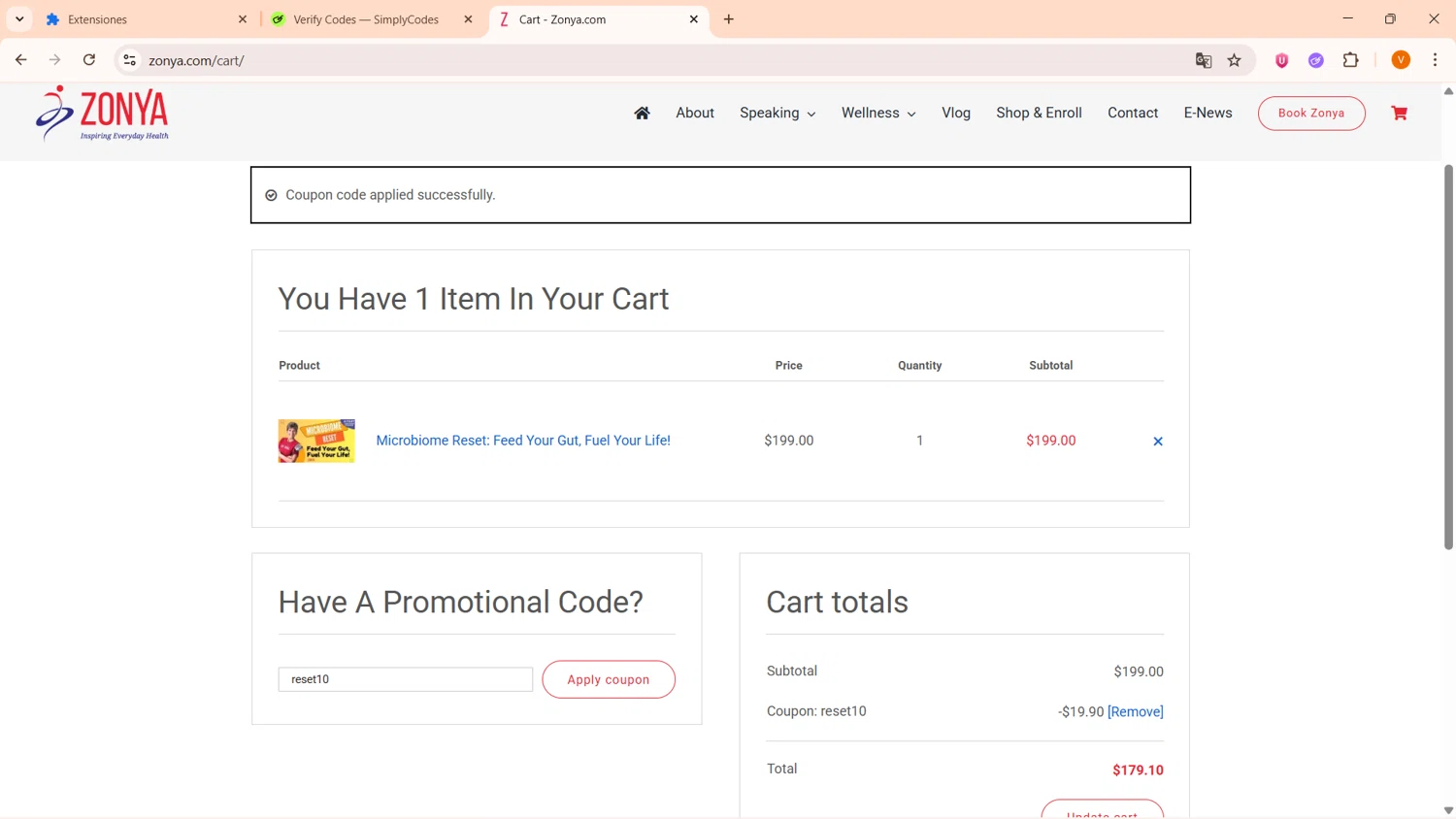The image size is (1456, 819).
Task: Focus the promotional code input field
Action: (x=406, y=679)
